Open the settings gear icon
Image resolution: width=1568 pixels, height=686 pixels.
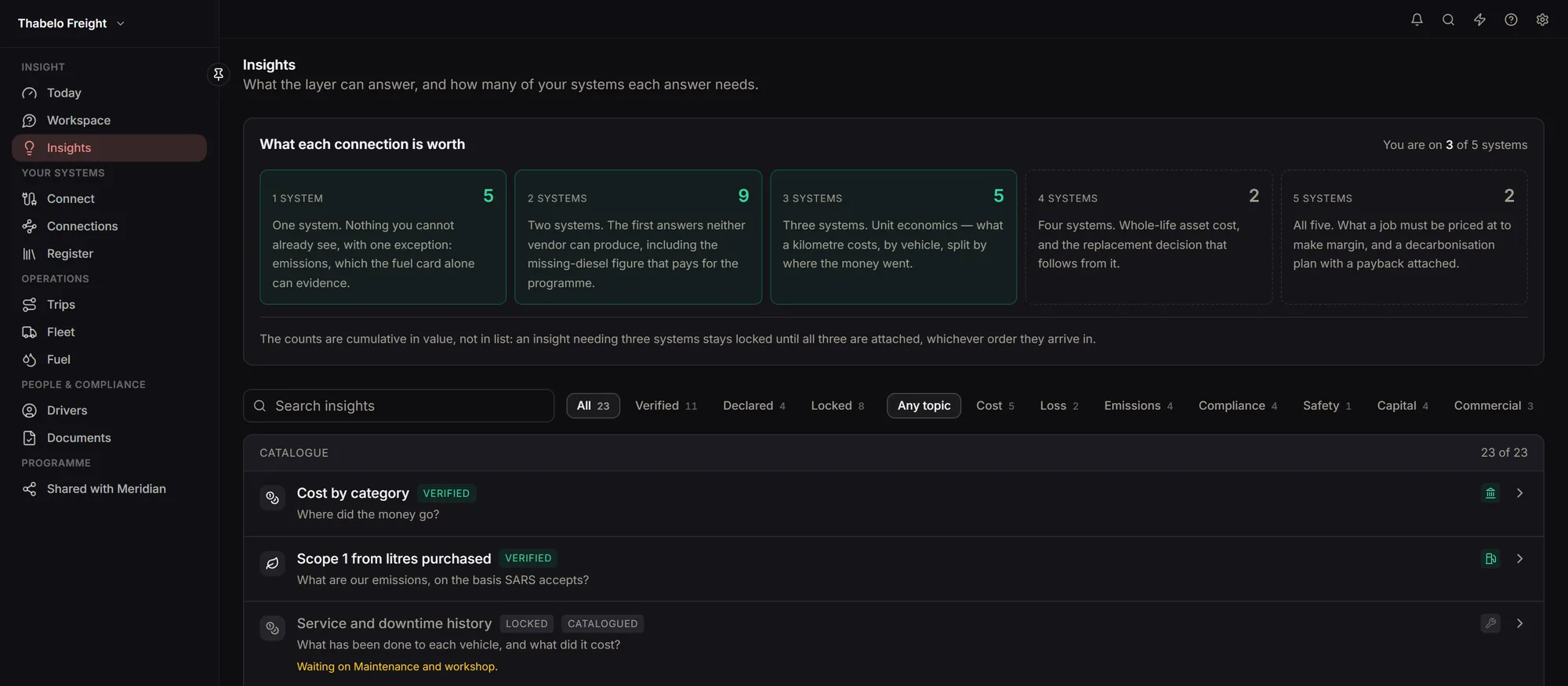click(x=1542, y=20)
